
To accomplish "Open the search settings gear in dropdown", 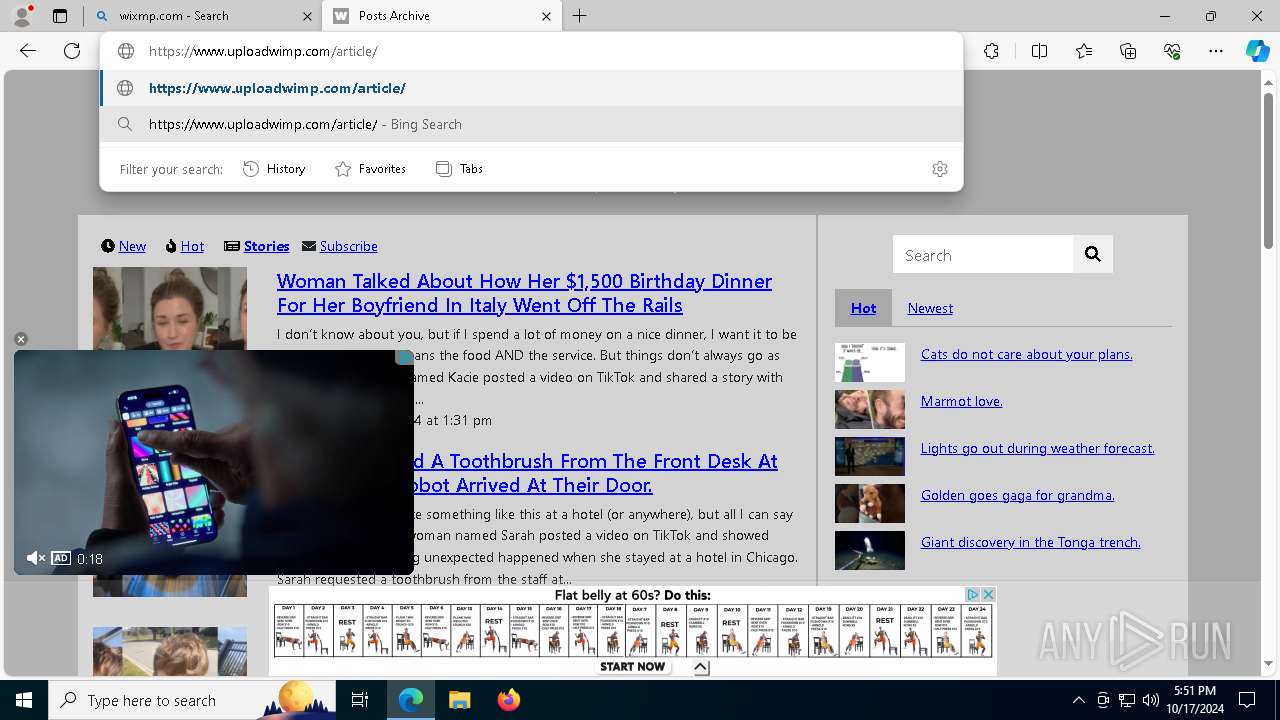I will (940, 169).
